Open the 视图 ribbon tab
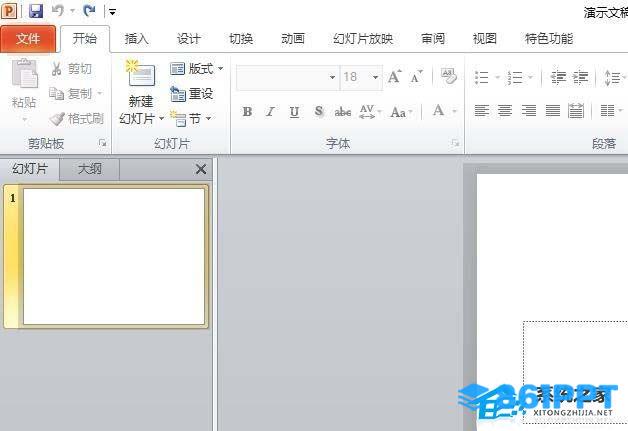Viewport: 628px width, 431px height. 485,39
